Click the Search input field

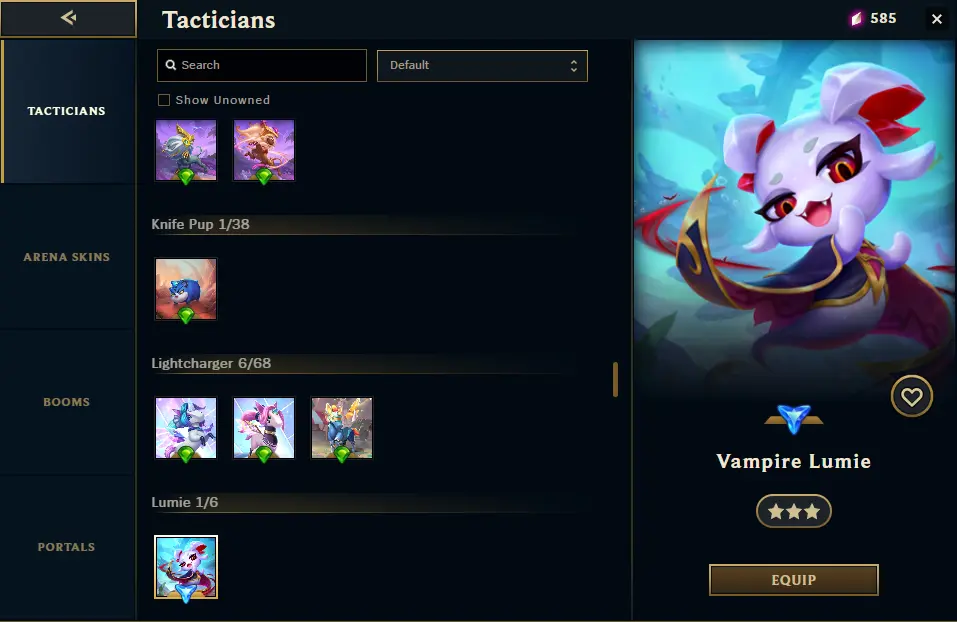[262, 65]
